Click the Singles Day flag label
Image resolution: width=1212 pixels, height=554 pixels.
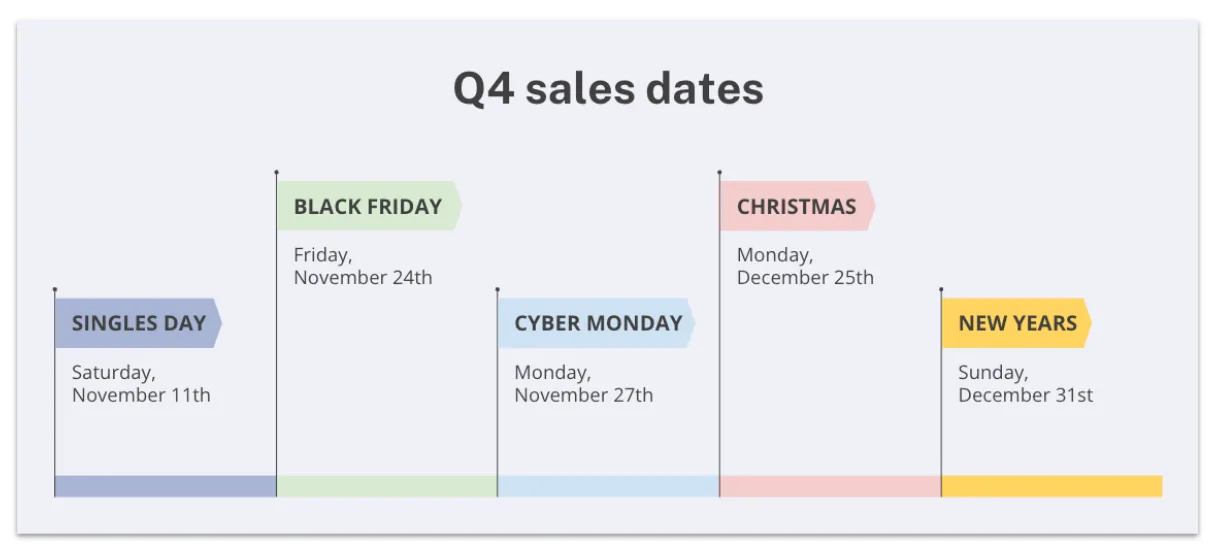point(138,323)
